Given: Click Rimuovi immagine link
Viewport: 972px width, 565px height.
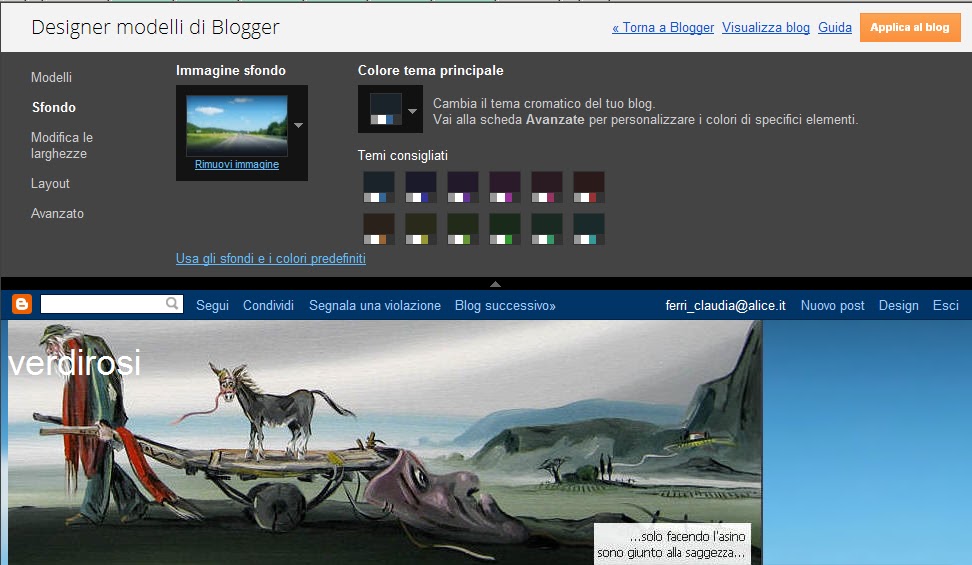Looking at the screenshot, I should tap(237, 164).
